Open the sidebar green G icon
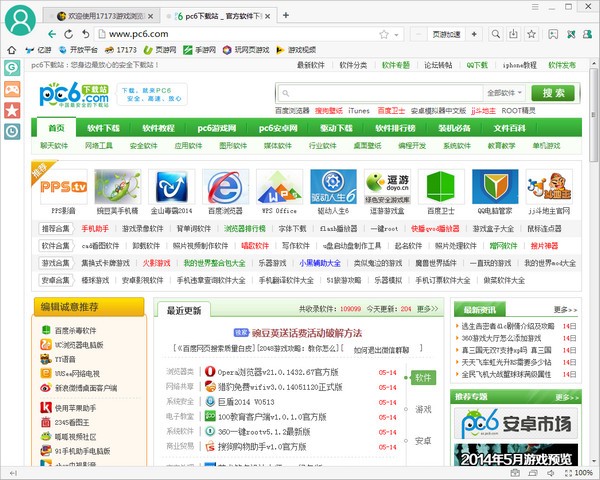The width and height of the screenshot is (600, 480). (12, 69)
